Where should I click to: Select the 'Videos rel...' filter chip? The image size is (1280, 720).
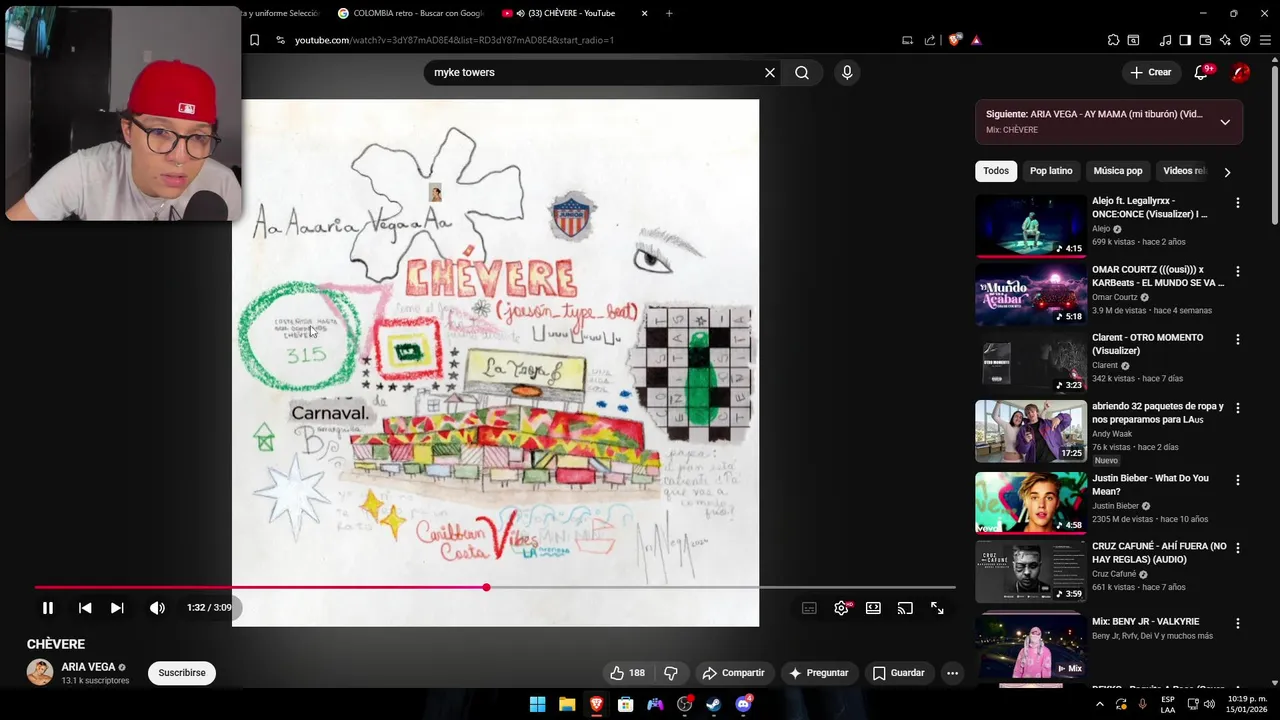1183,171
